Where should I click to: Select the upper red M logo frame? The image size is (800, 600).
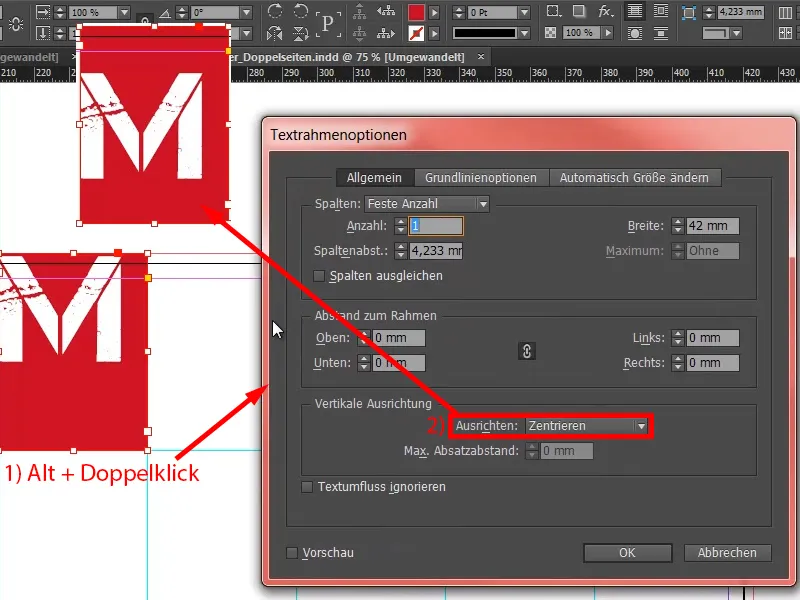[x=154, y=124]
